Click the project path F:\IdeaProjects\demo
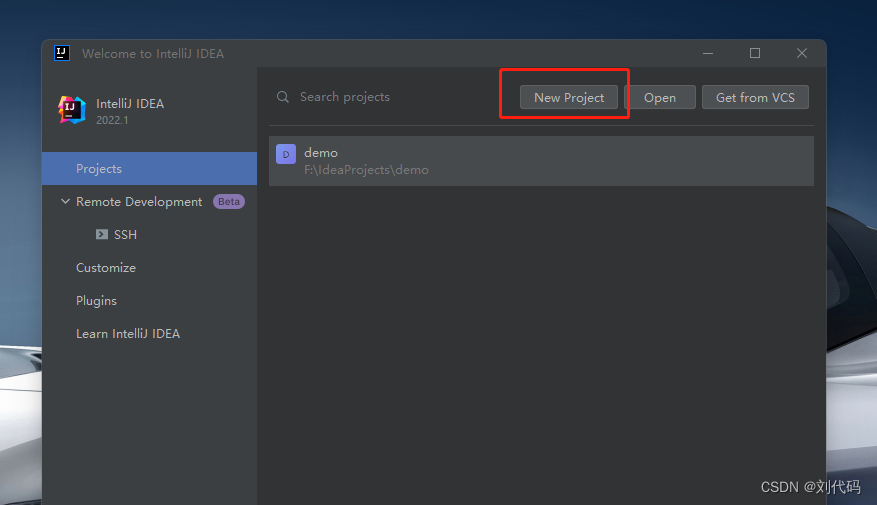877x505 pixels. (x=366, y=169)
